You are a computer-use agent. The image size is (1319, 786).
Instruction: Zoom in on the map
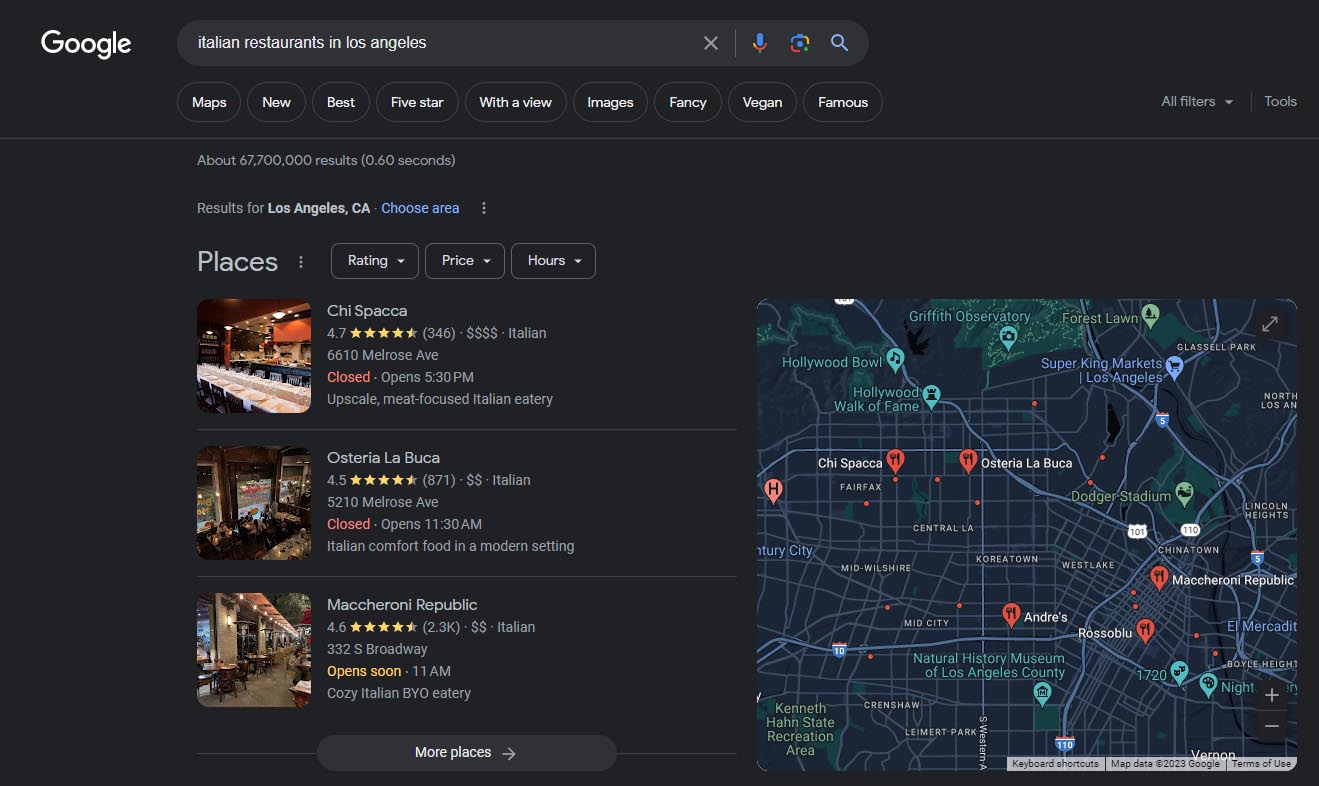1272,695
